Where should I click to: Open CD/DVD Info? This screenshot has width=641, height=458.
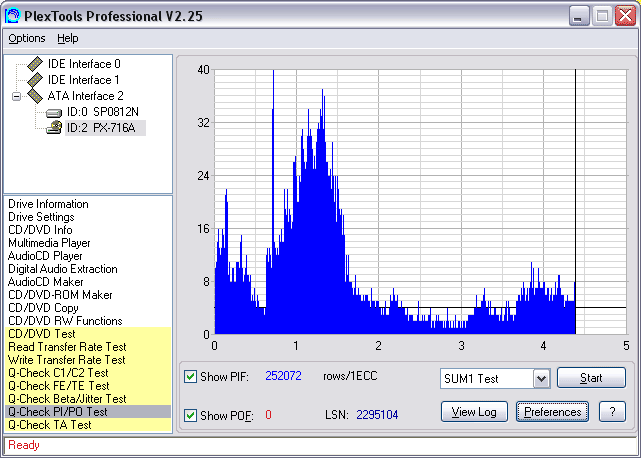pyautogui.click(x=40, y=230)
